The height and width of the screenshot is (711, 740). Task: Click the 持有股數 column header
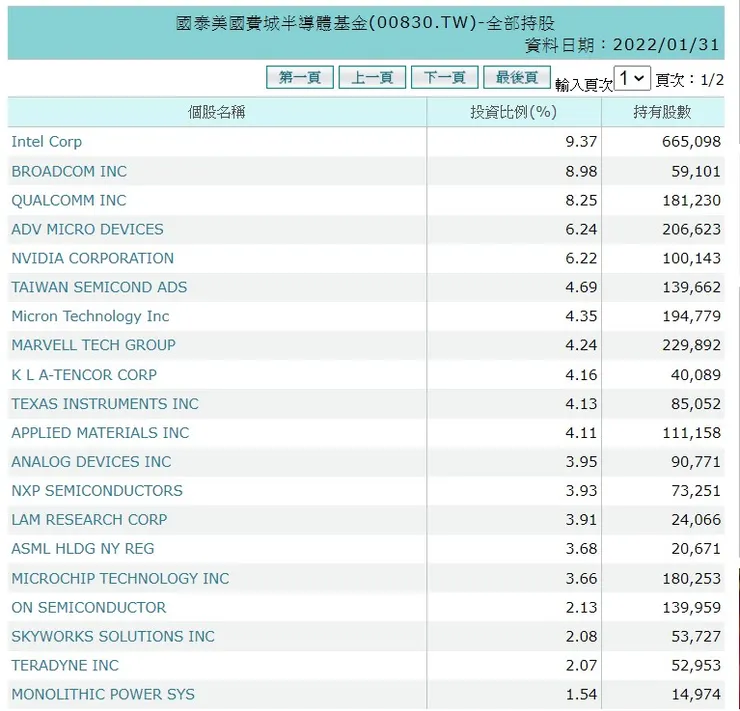tap(663, 112)
